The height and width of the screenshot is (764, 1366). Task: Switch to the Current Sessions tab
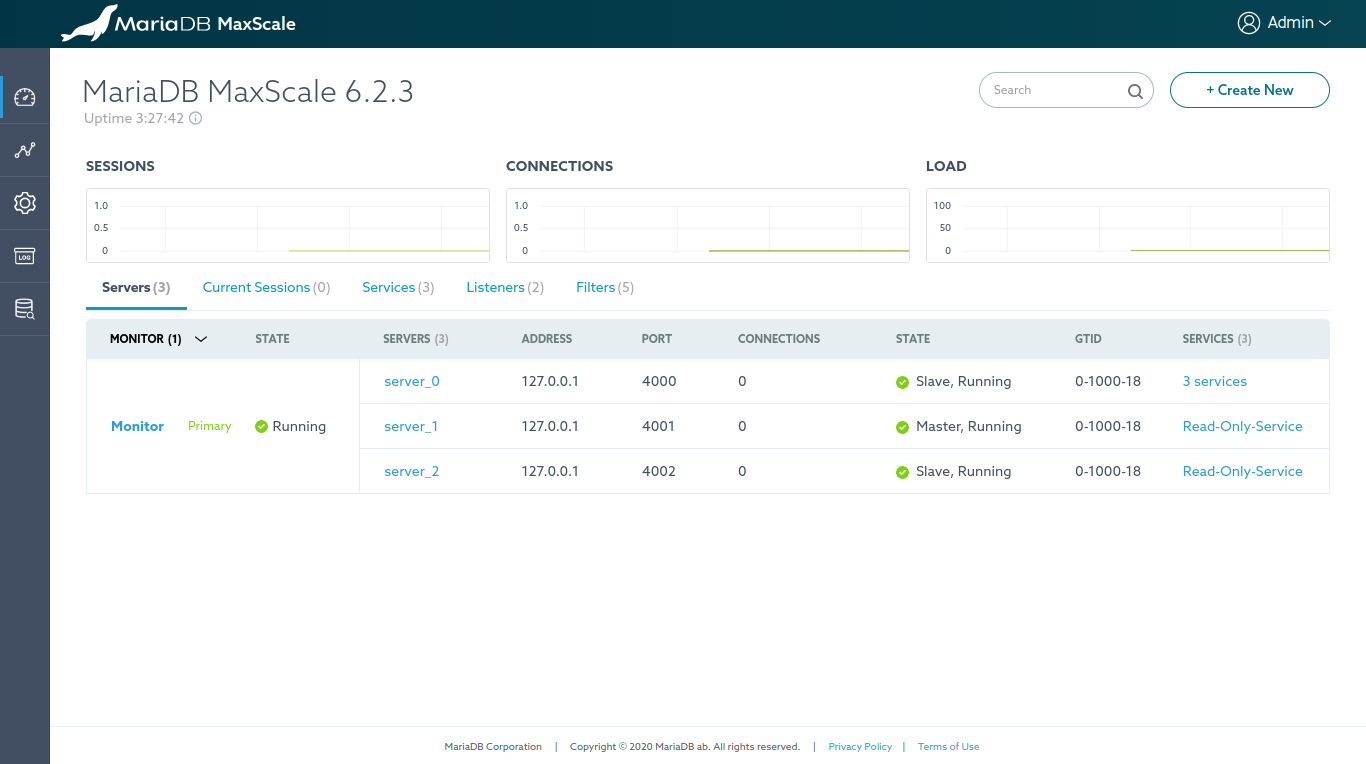pos(266,287)
